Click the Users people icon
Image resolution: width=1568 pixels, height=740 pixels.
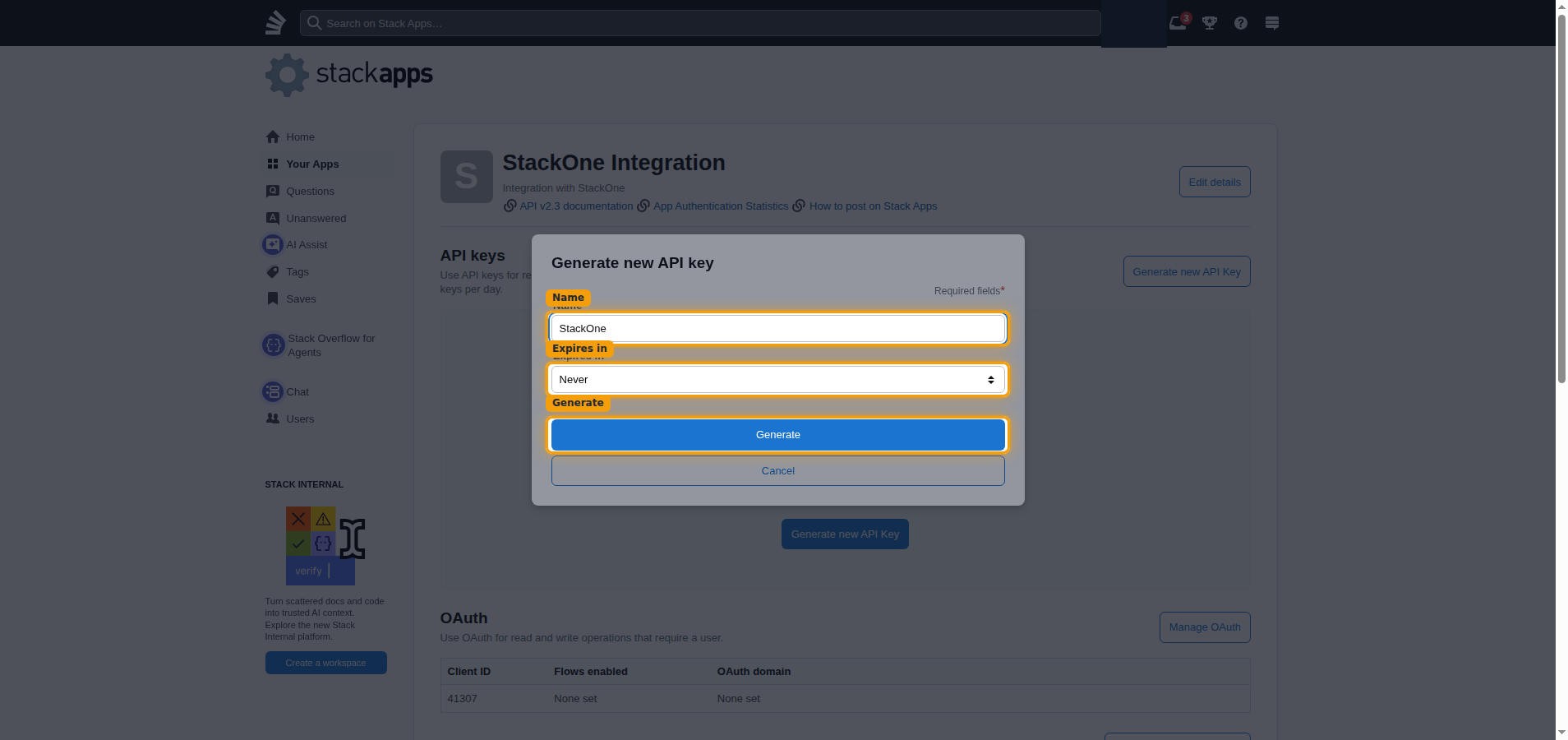273,419
